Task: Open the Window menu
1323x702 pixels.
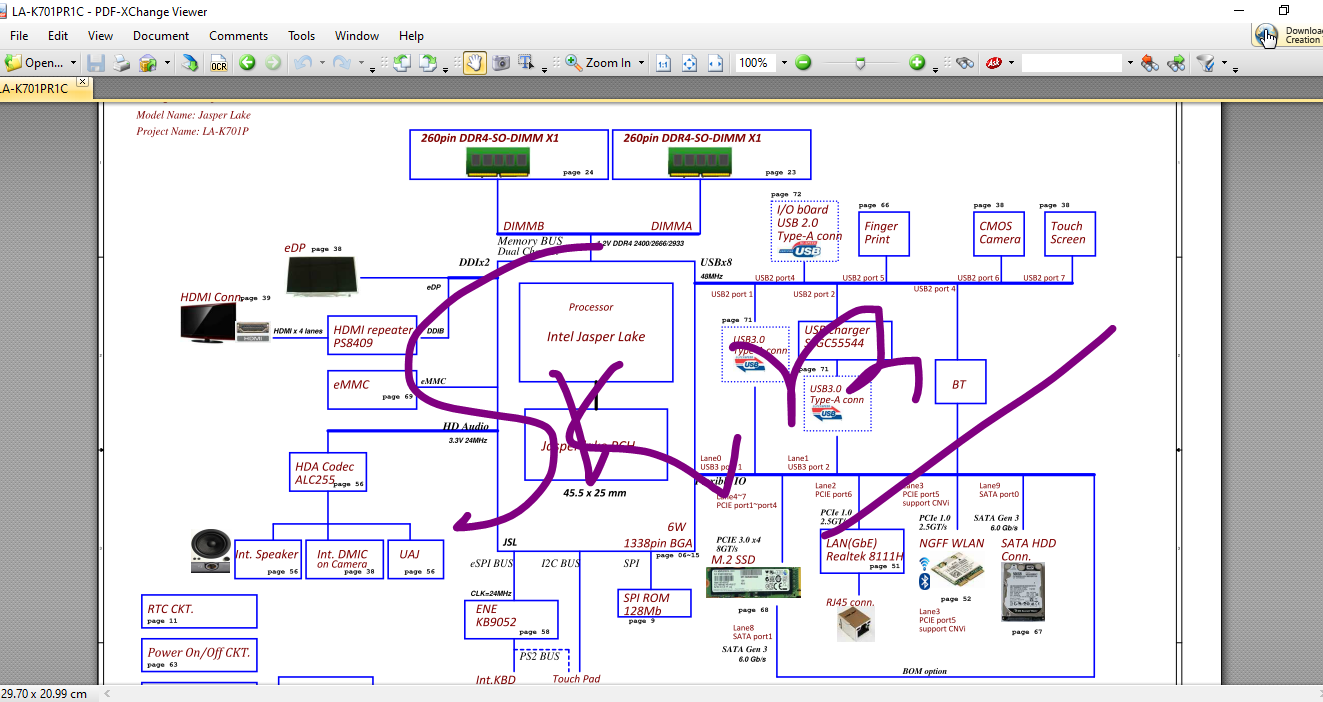Action: [x=357, y=35]
